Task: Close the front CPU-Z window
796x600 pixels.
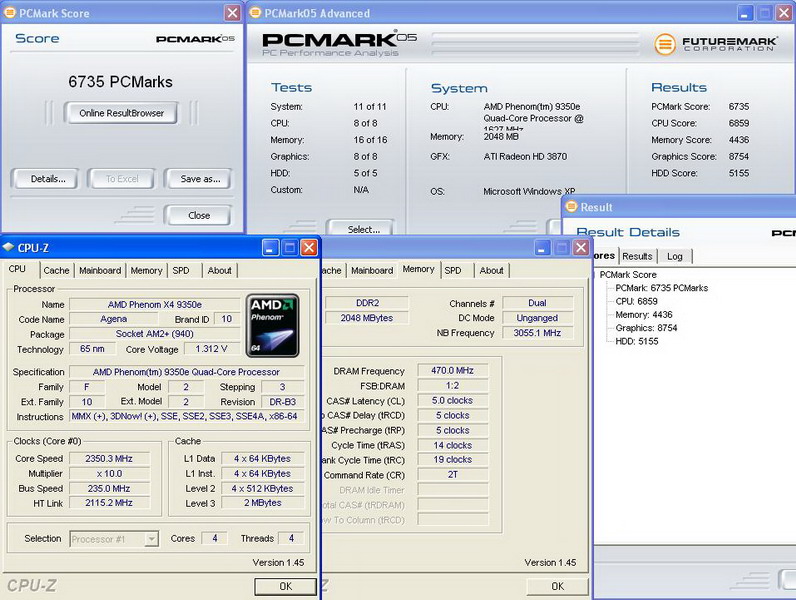Action: 309,248
